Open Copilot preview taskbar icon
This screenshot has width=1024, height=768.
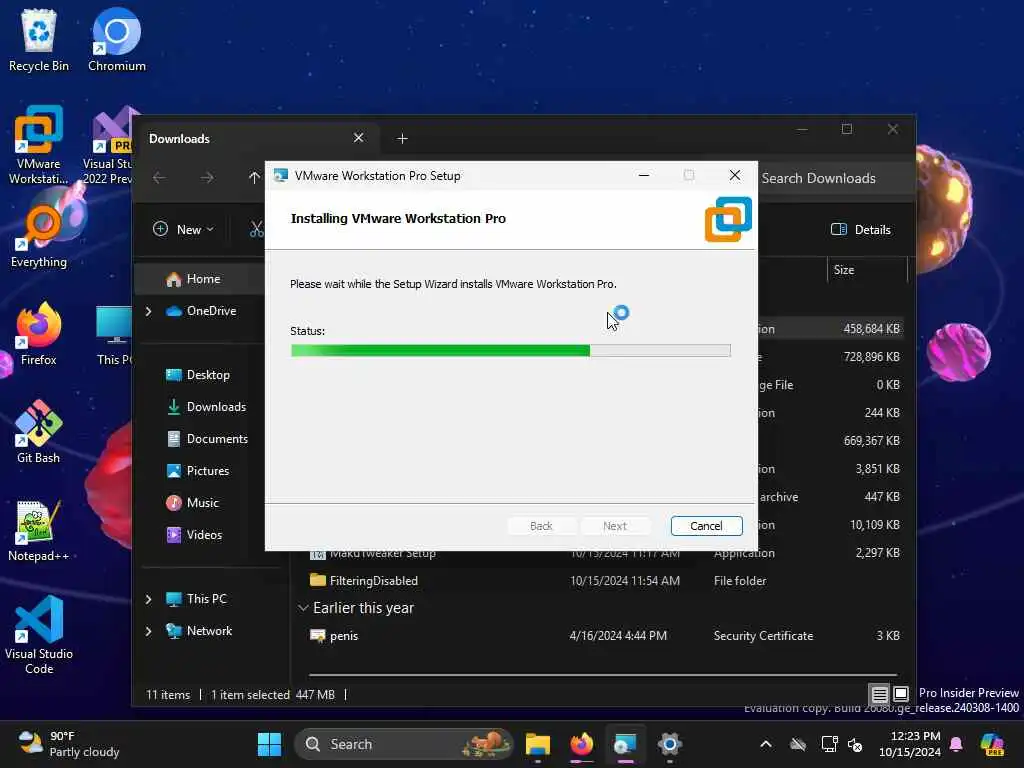pos(992,744)
